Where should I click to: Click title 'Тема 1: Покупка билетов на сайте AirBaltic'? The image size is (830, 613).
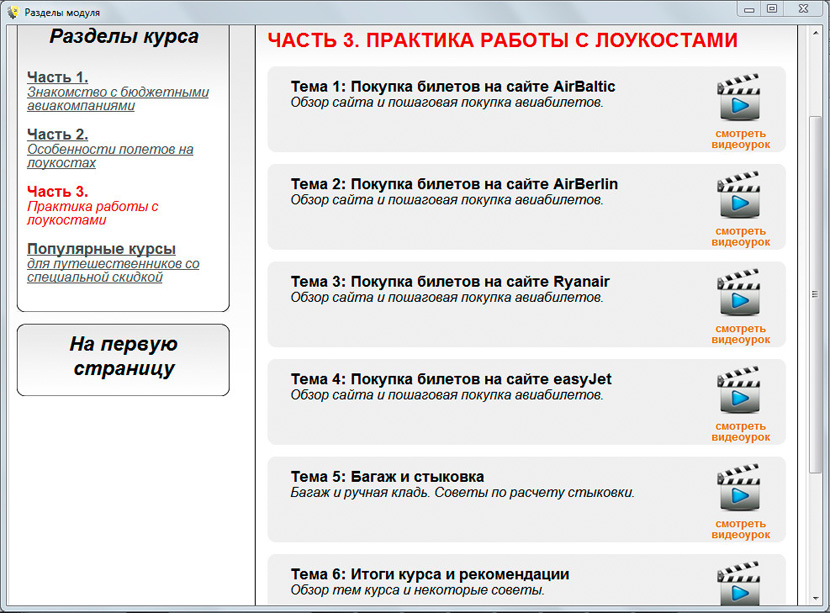(x=453, y=86)
